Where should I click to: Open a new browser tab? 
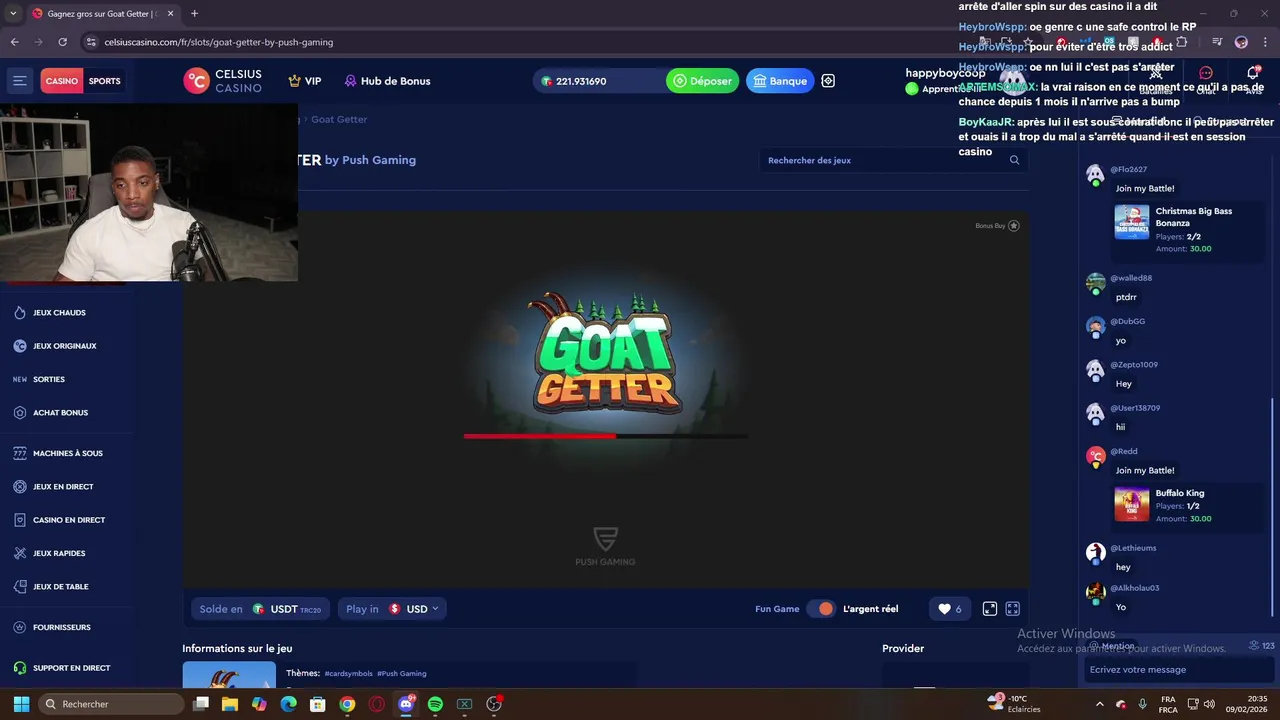pyautogui.click(x=194, y=14)
